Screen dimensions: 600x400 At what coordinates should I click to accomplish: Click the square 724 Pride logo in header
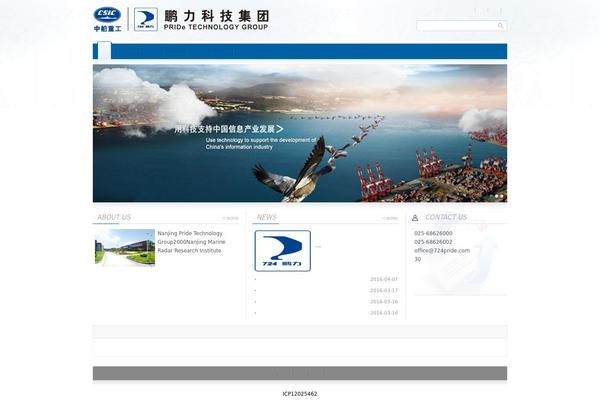click(146, 19)
